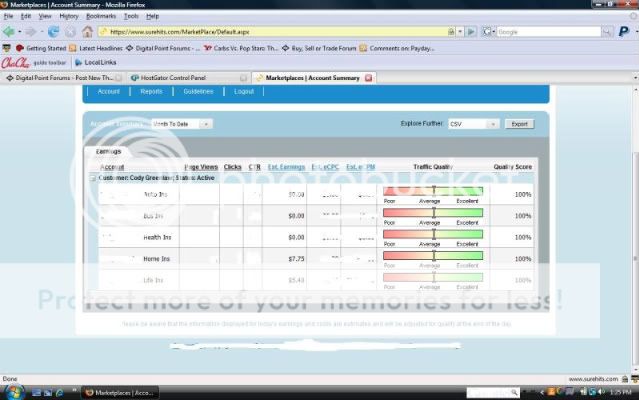Image resolution: width=639 pixels, height=400 pixels.
Task: Click the taskbar desktop search magnifier
Action: pos(514,392)
